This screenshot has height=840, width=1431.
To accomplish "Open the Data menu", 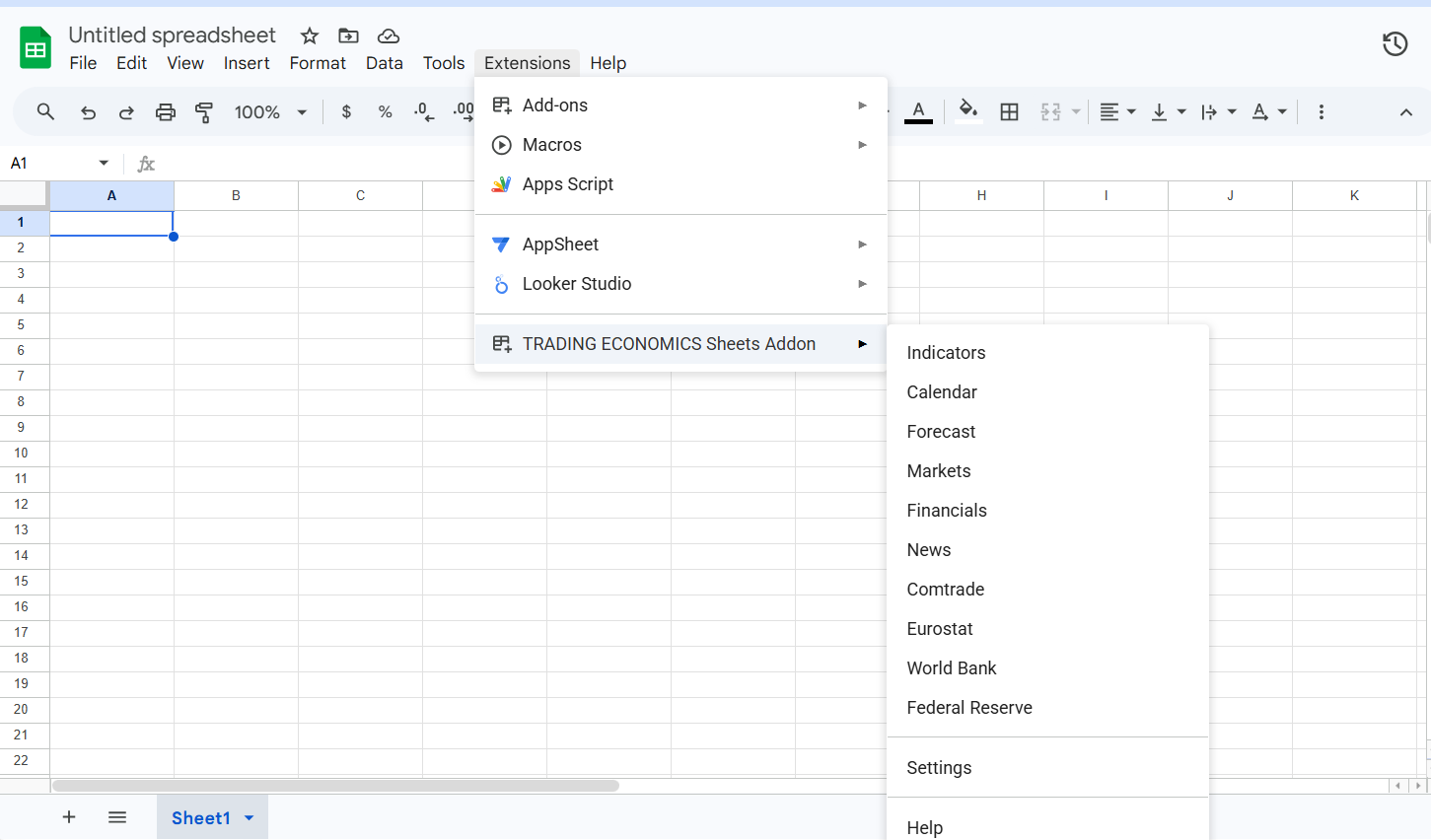I will (x=385, y=63).
